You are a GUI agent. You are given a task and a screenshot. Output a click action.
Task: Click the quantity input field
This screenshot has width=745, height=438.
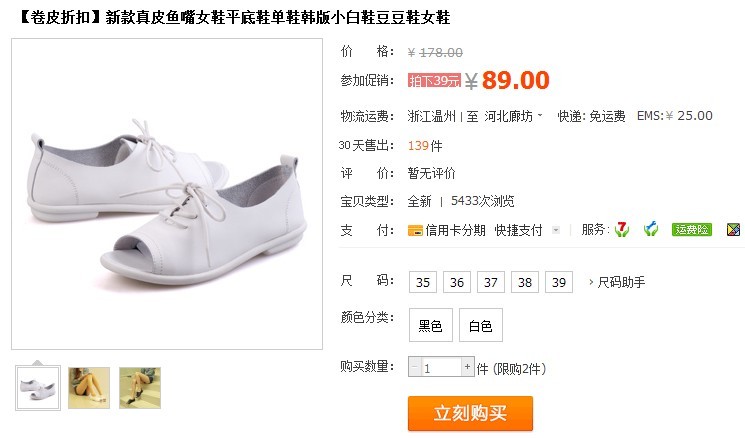point(441,367)
